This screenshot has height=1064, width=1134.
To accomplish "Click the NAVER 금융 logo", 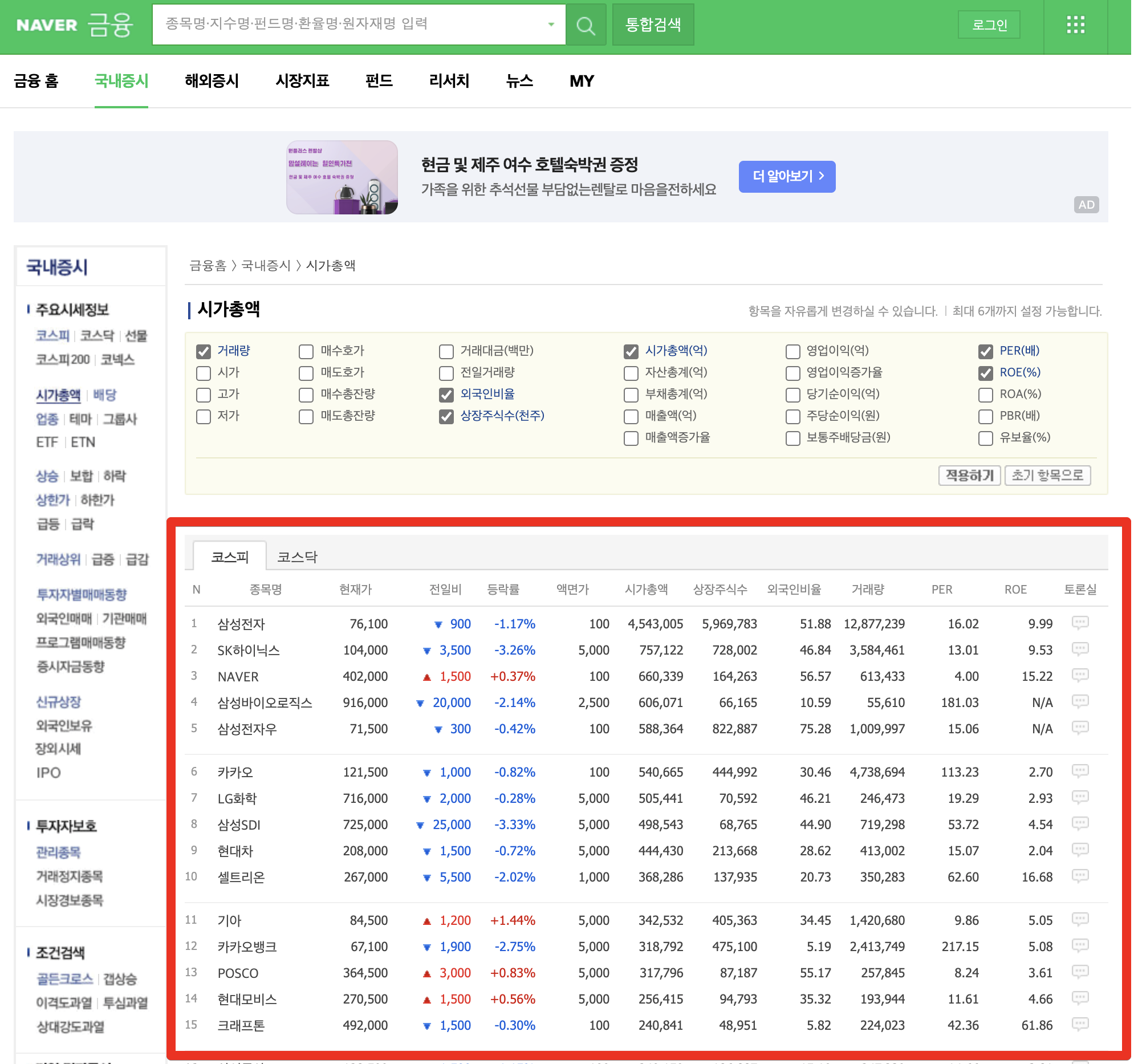I will tap(74, 25).
